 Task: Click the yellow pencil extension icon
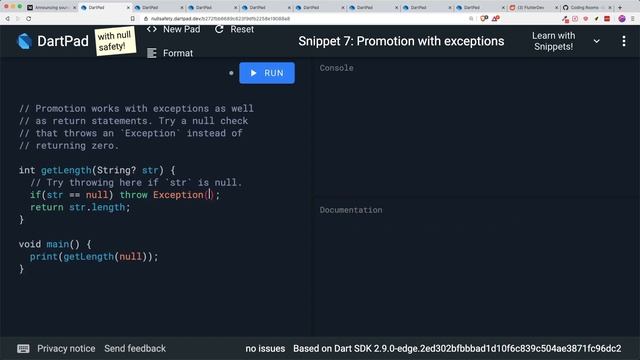point(596,19)
